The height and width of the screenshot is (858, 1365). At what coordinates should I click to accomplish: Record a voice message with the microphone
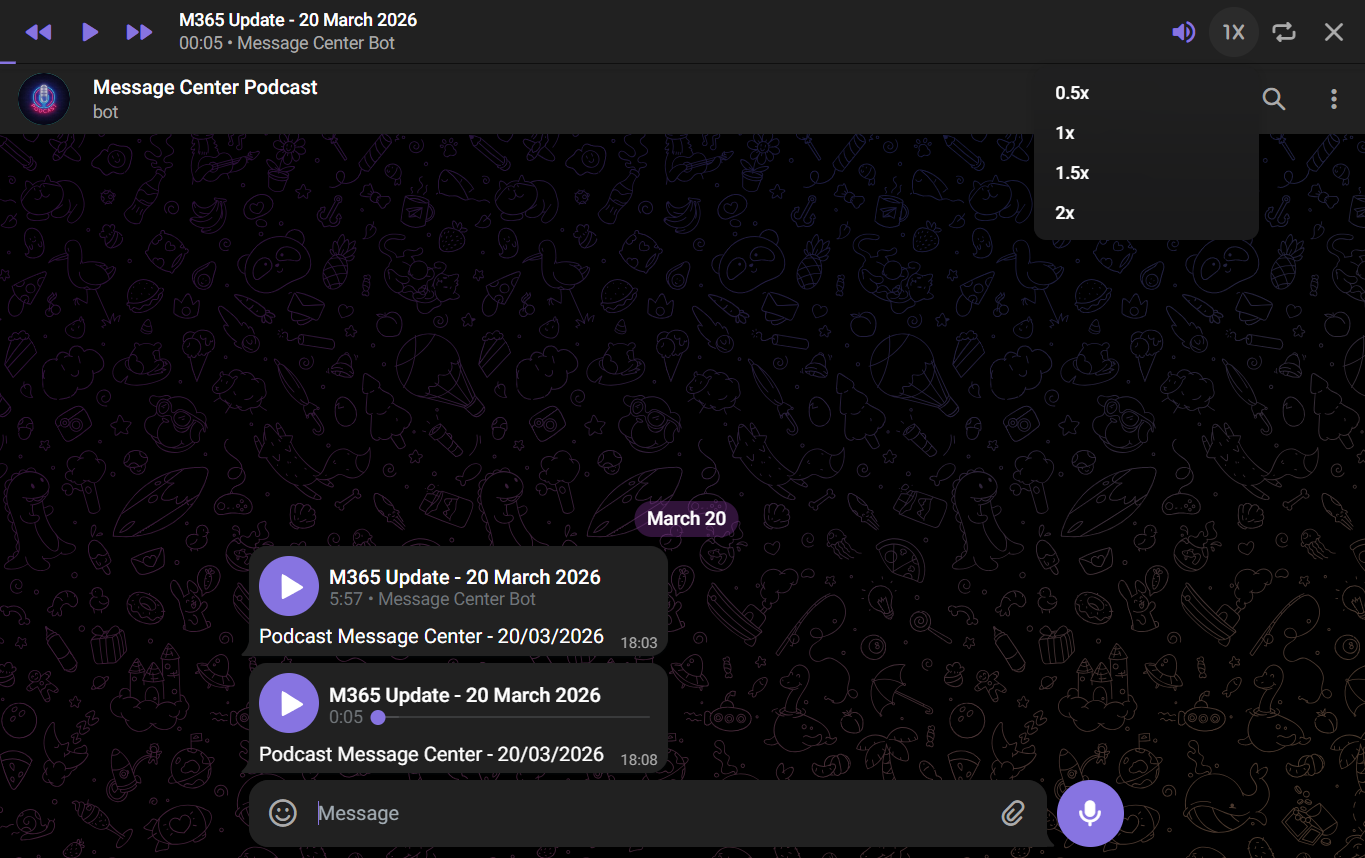[1090, 813]
